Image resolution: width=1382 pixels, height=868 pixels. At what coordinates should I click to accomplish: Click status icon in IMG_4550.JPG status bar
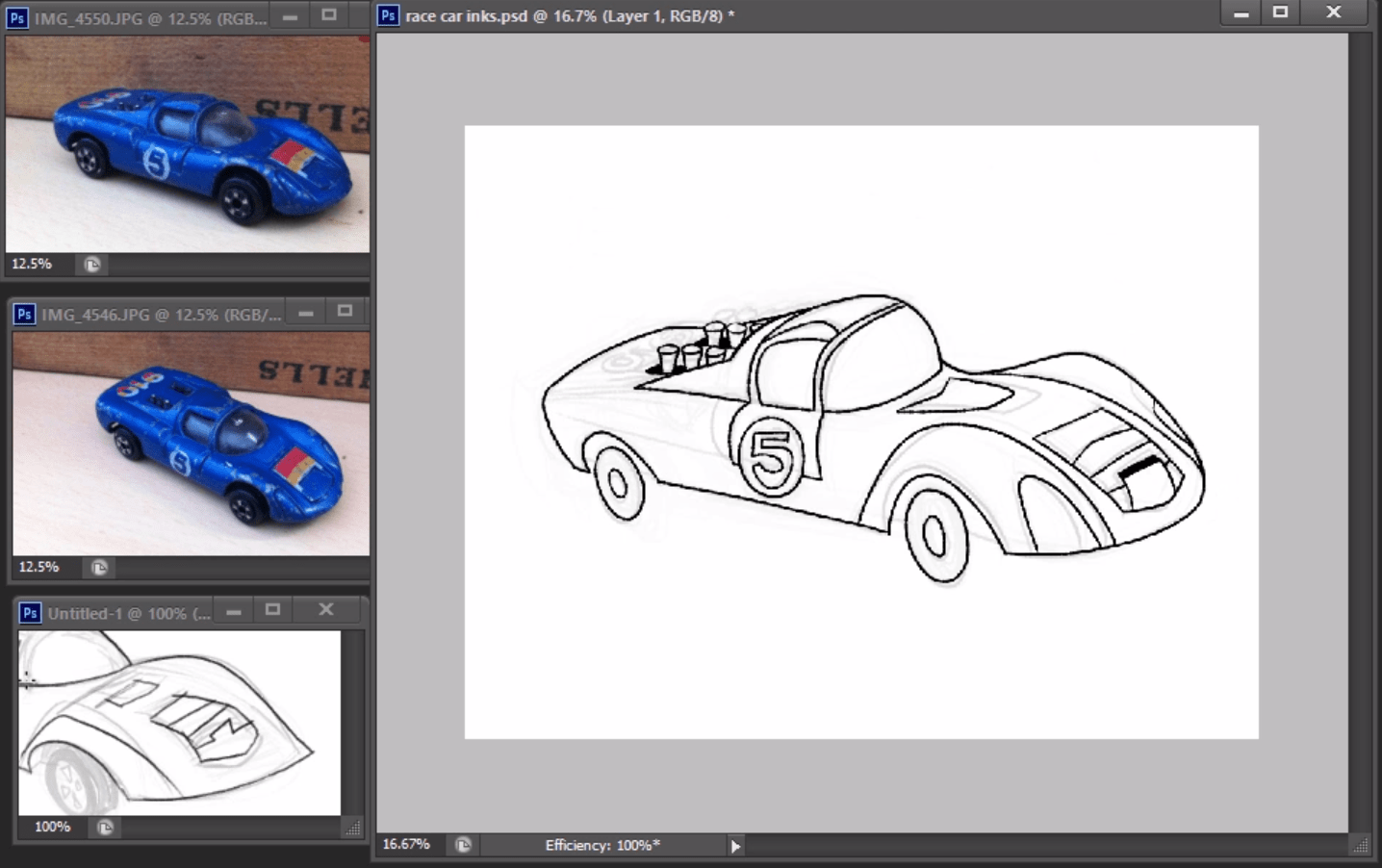[91, 265]
